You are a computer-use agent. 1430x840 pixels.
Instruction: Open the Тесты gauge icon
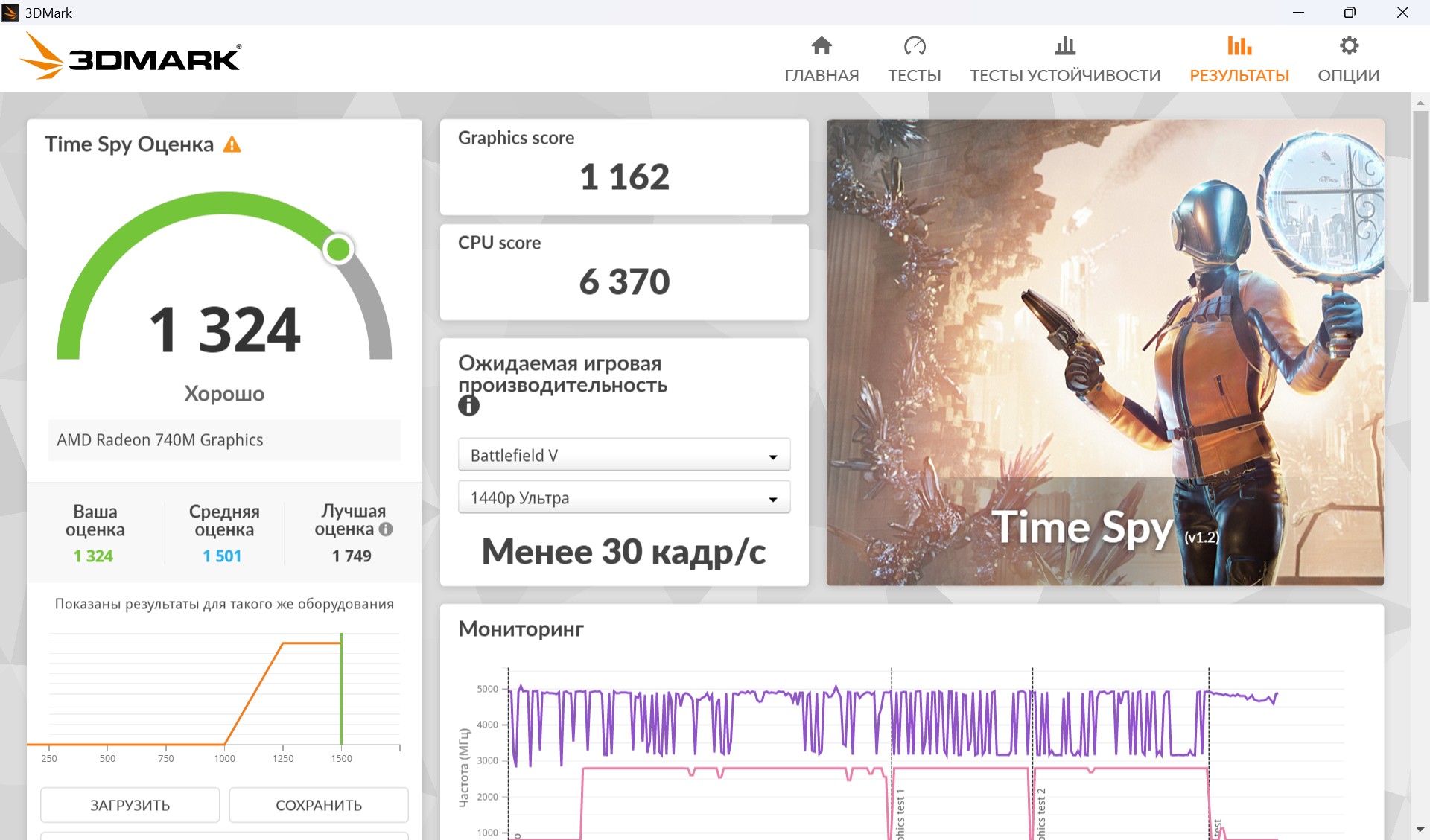(x=915, y=46)
